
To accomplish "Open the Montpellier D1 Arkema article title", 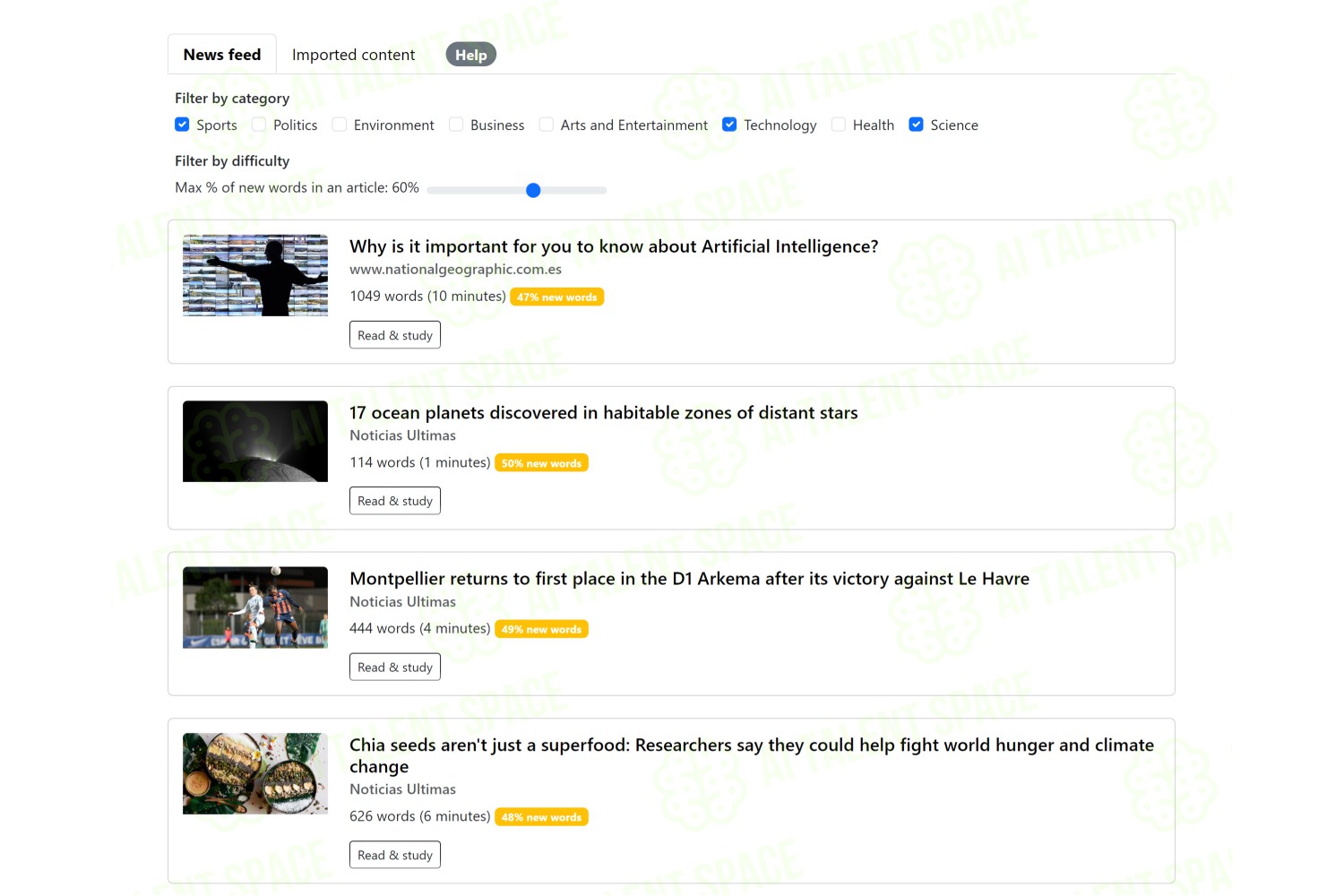I will point(690,579).
